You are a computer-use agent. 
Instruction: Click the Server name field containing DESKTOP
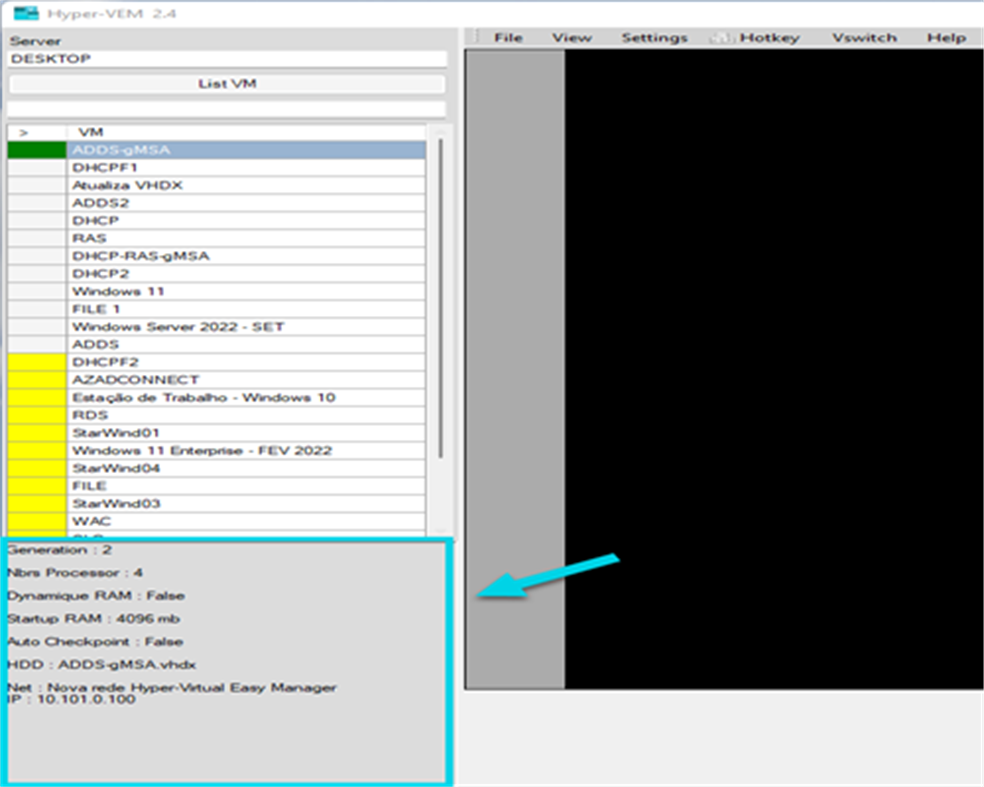(227, 59)
